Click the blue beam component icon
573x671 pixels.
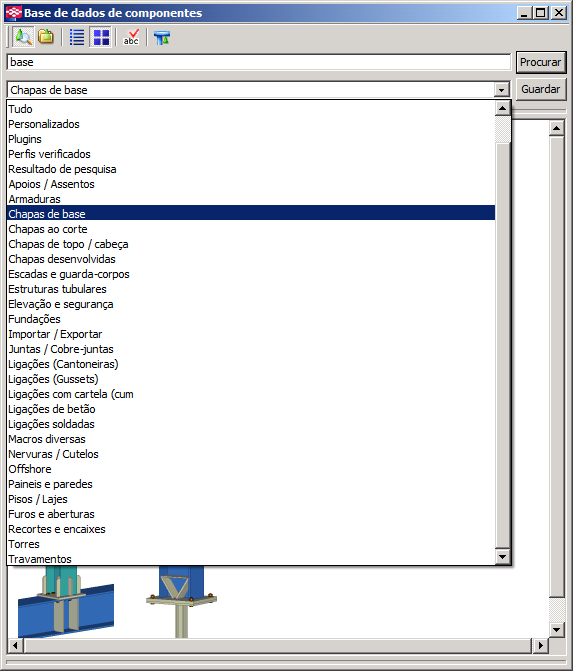[162, 37]
